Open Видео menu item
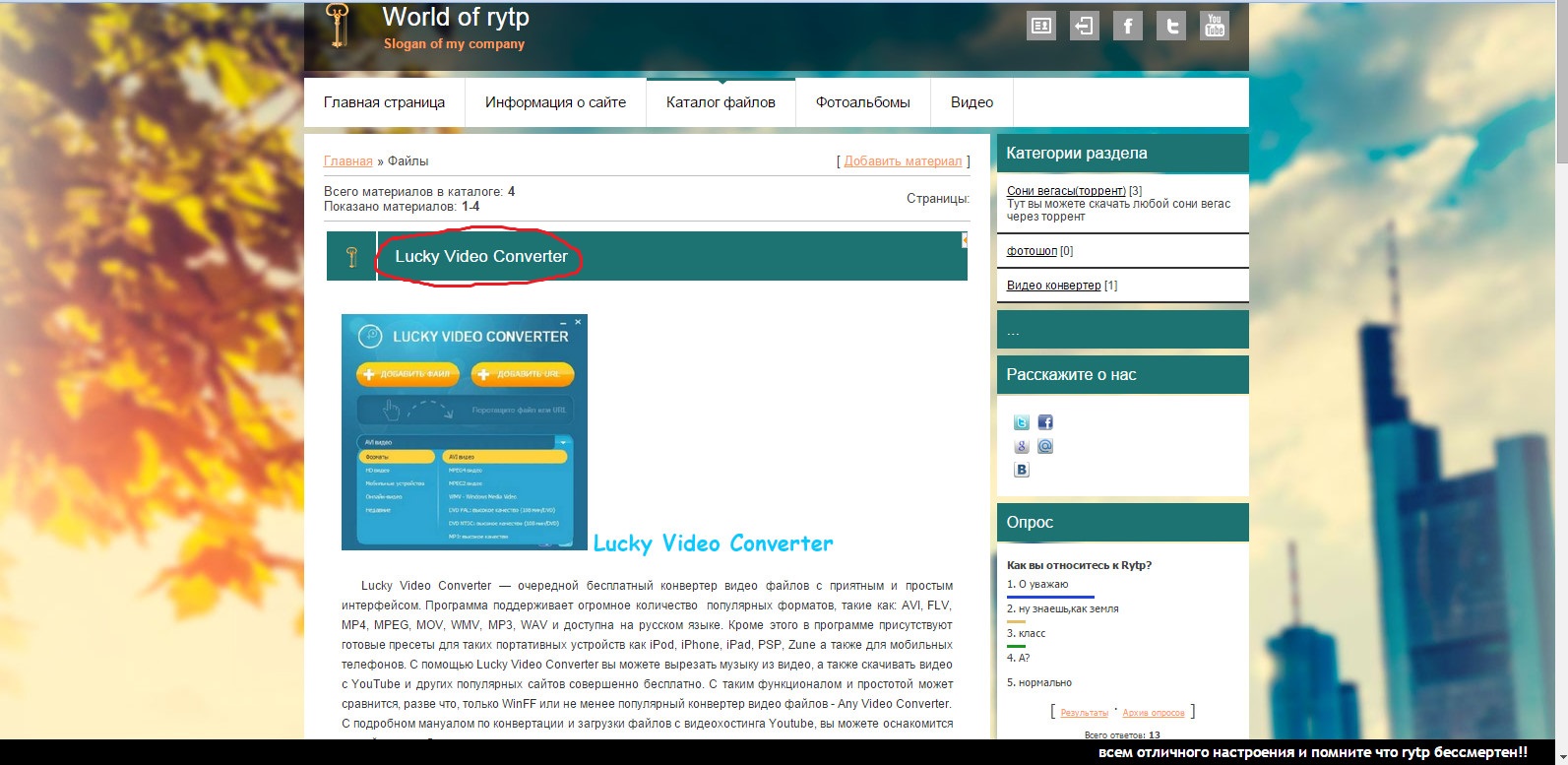Image resolution: width=1568 pixels, height=765 pixels. [x=972, y=102]
